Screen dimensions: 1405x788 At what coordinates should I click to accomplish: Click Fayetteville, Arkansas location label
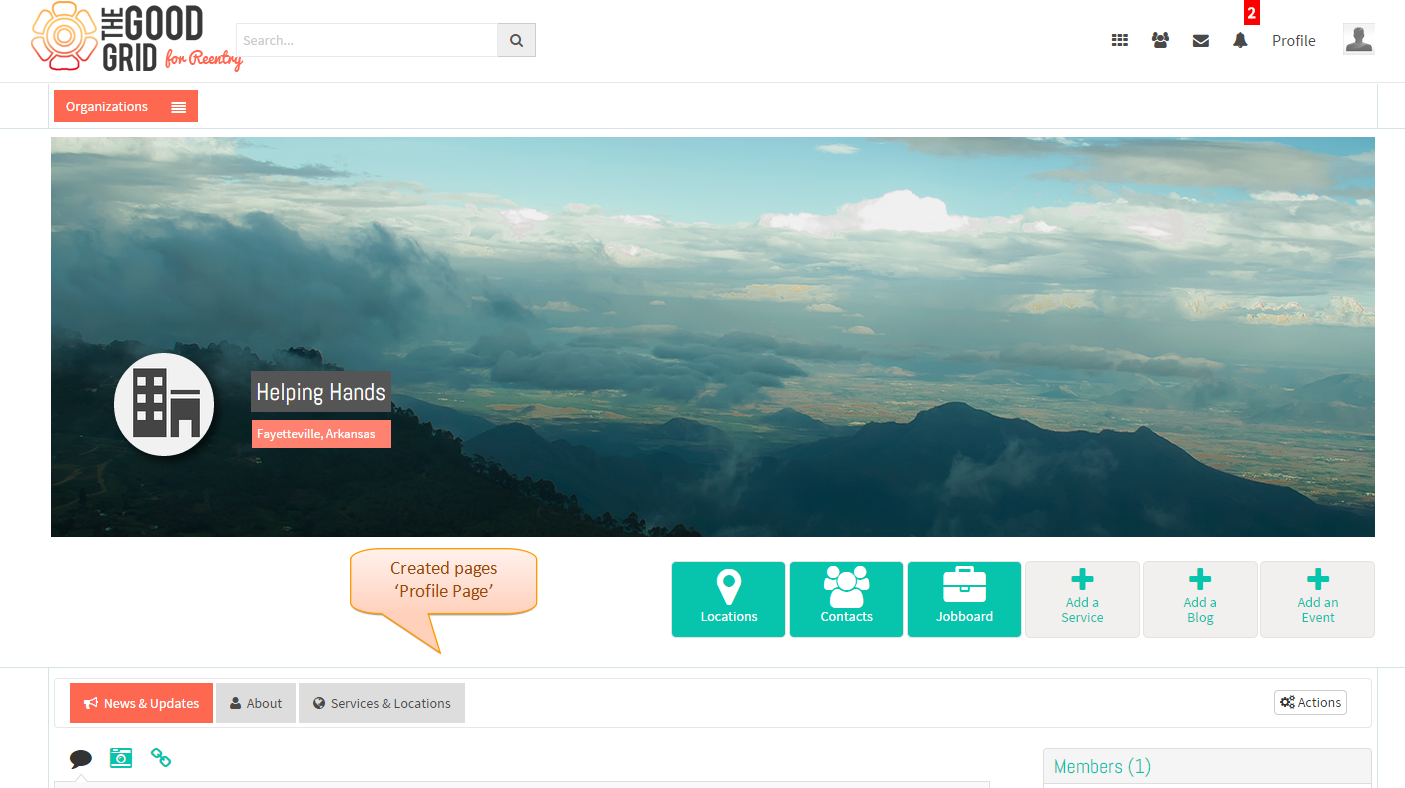[x=321, y=434]
